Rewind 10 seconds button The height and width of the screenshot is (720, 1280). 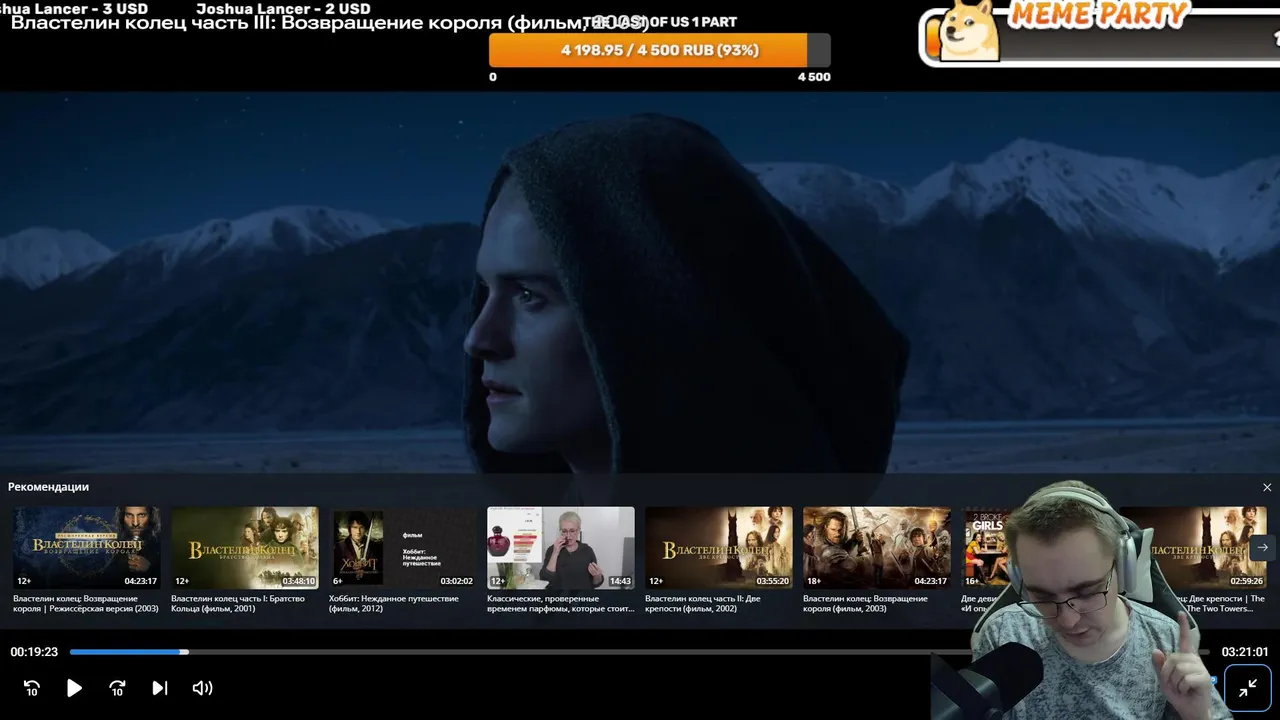pyautogui.click(x=32, y=688)
